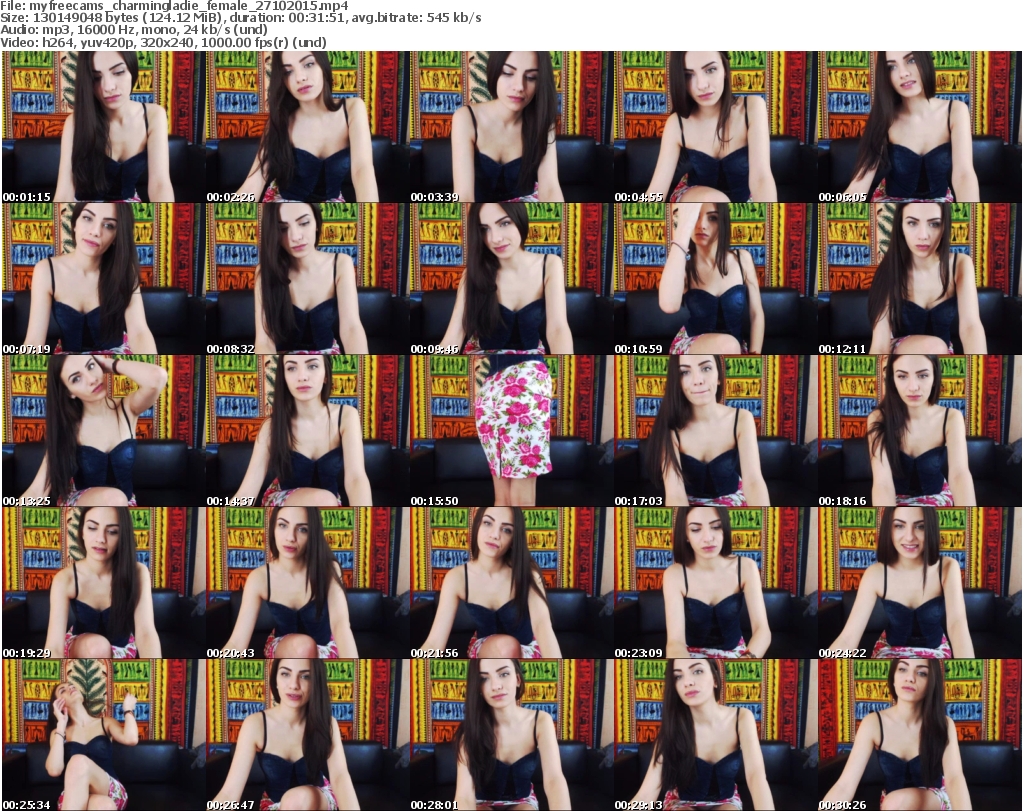
Task: Select the thumbnail timestamped 00:24:22
Action: pos(920,583)
